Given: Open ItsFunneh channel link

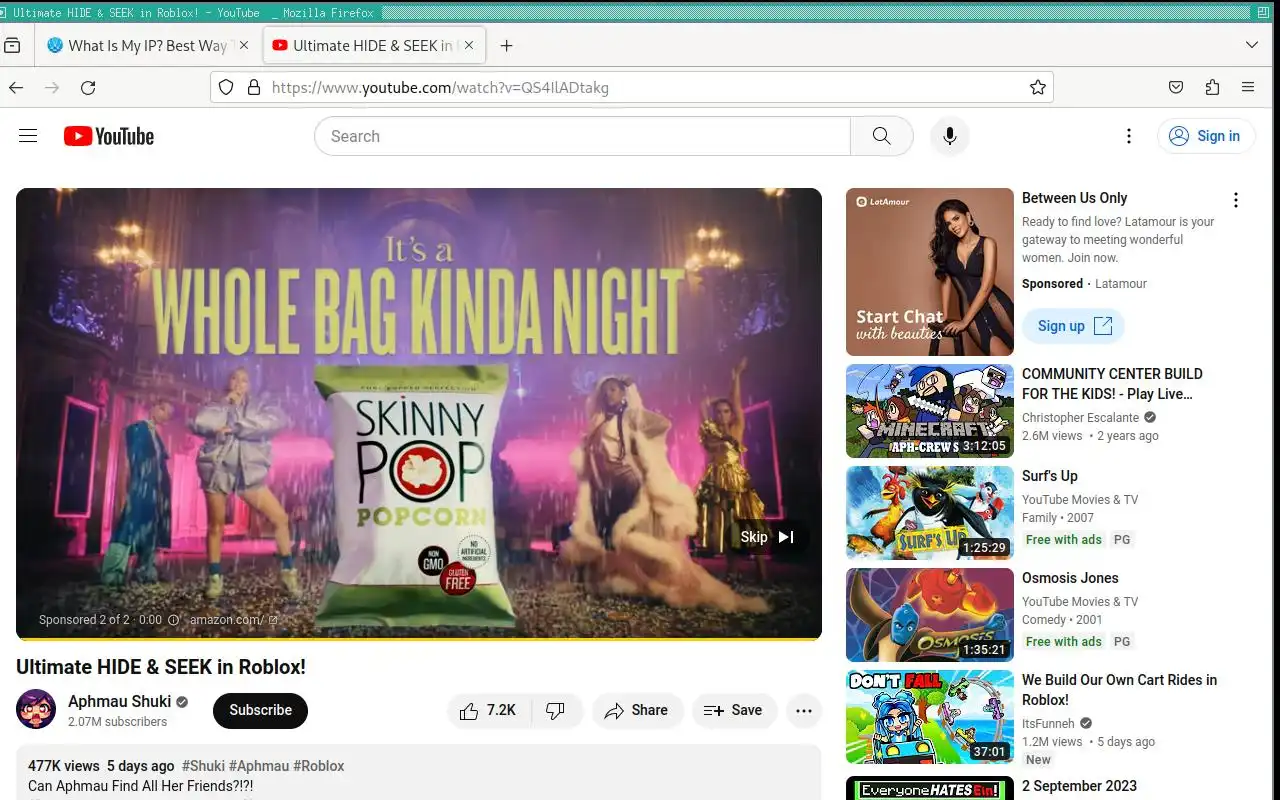Looking at the screenshot, I should pos(1048,724).
